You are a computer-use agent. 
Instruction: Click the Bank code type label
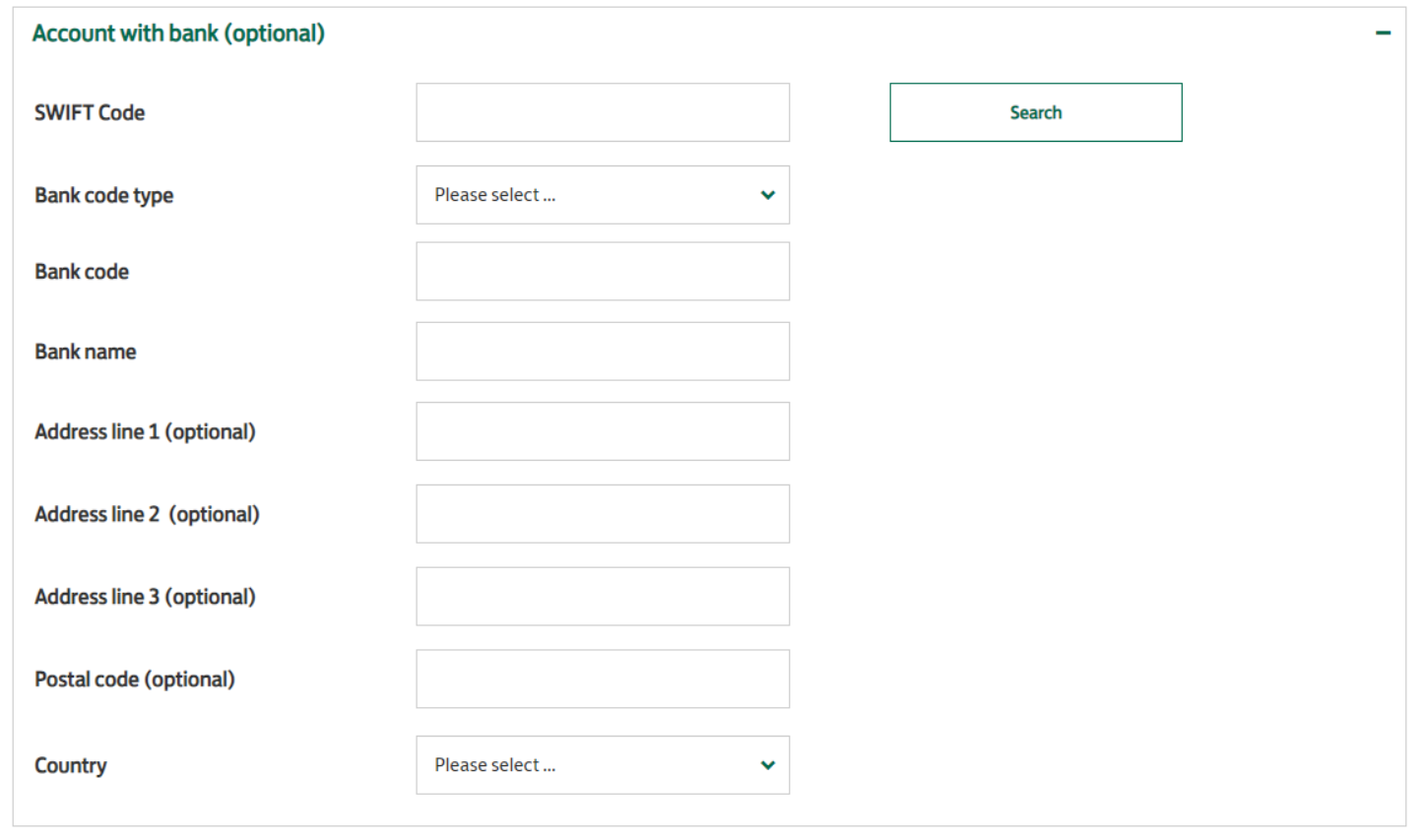[104, 196]
